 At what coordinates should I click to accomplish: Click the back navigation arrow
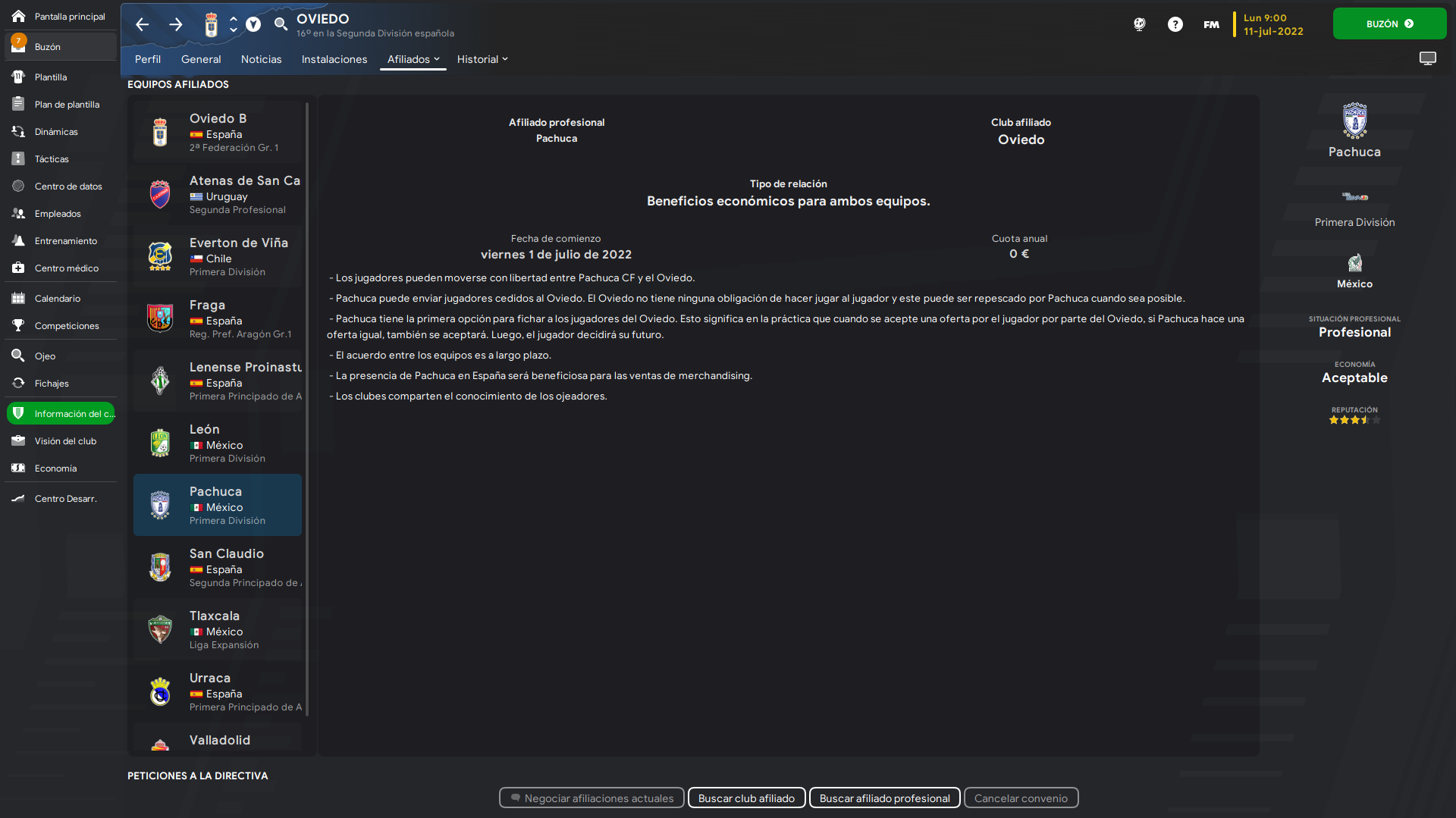coord(142,25)
